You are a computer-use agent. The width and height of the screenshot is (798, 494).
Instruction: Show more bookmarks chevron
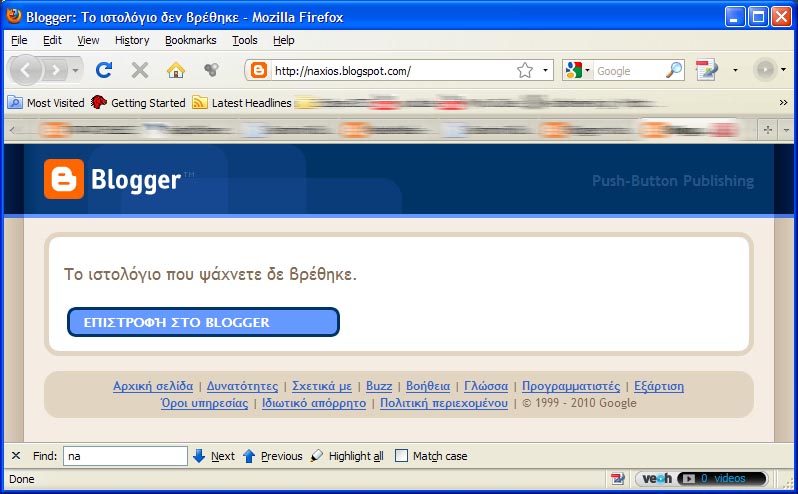[x=783, y=103]
